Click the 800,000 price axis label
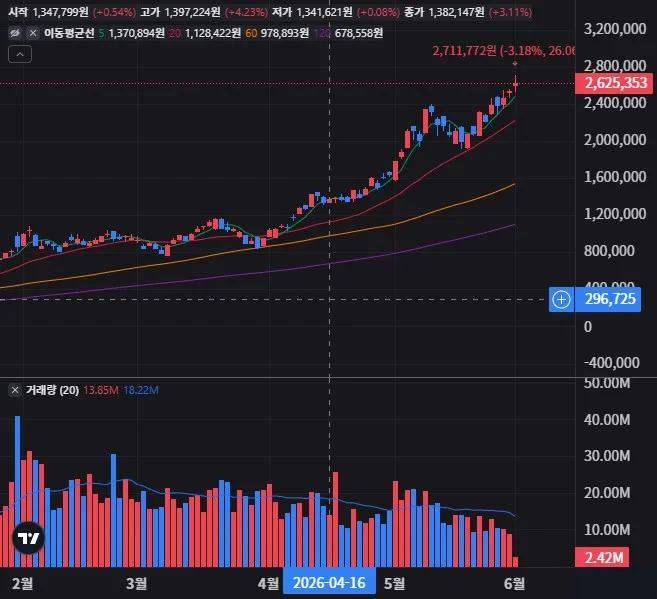 click(609, 250)
